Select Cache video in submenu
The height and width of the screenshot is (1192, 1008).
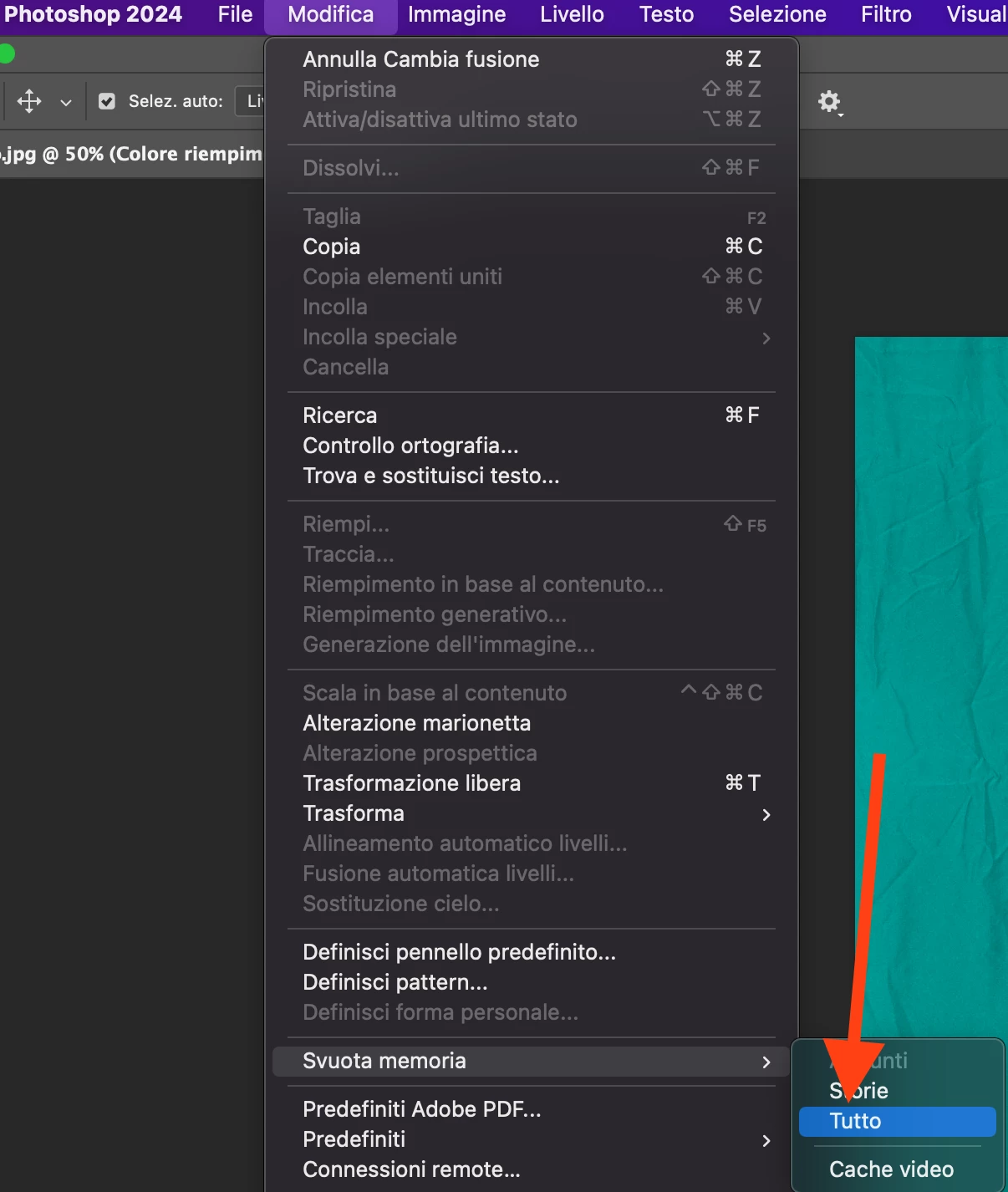point(898,1169)
